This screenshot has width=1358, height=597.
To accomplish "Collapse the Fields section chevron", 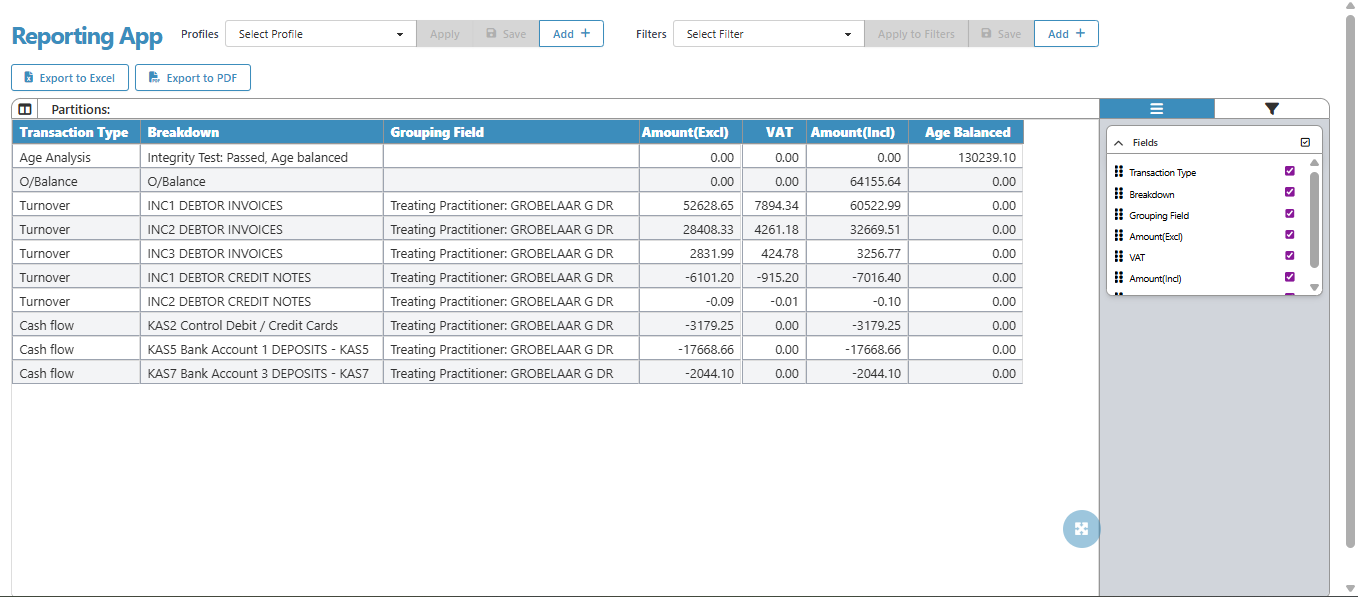I will pos(1119,143).
